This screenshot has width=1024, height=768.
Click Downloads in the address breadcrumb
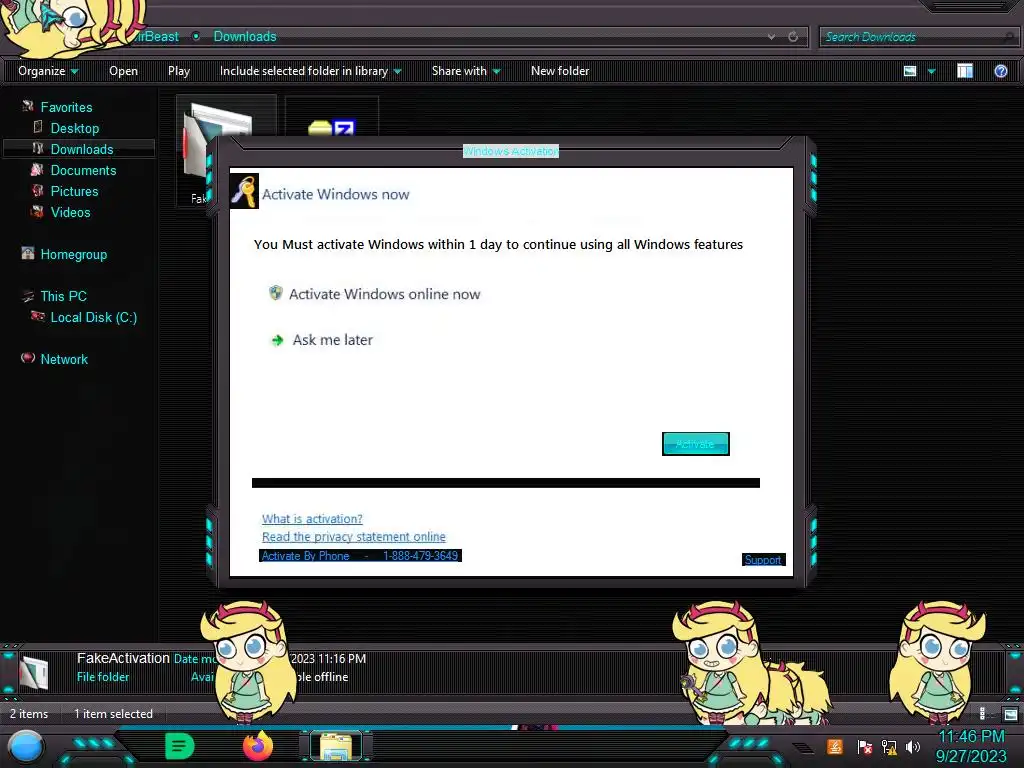point(245,37)
